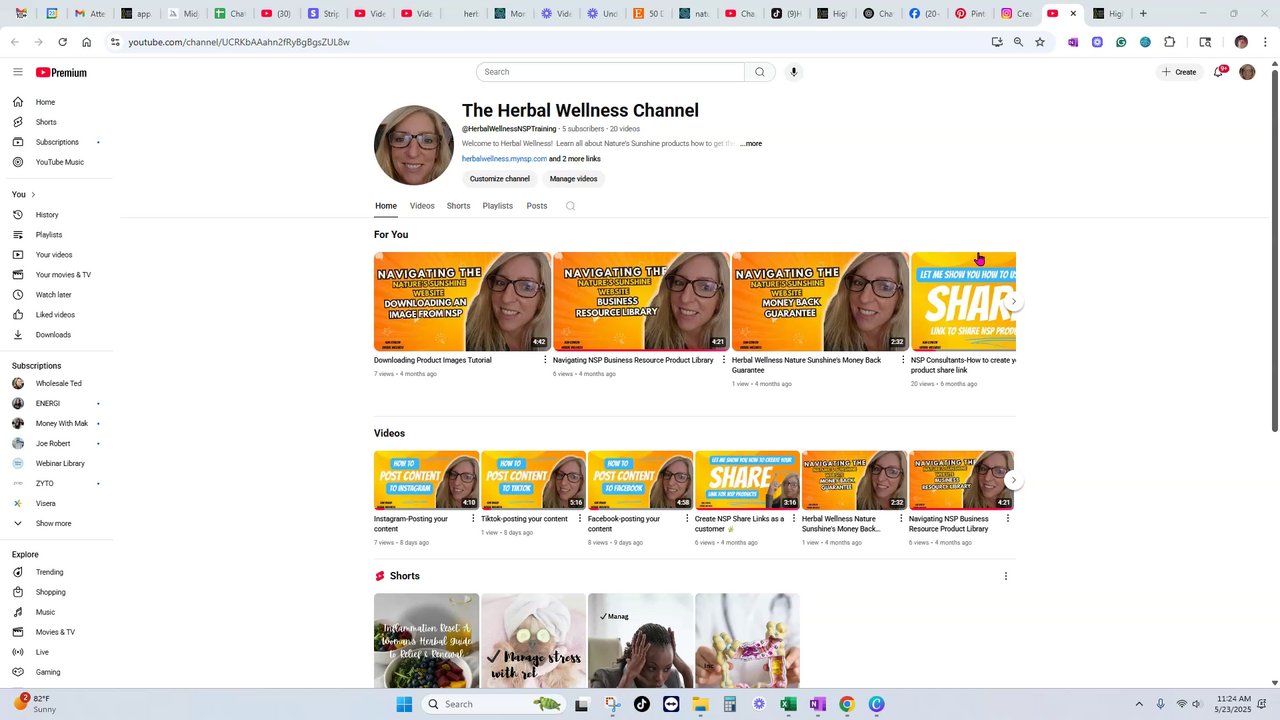Open Chrome extensions puzzle icon
This screenshot has width=1280, height=720.
click(1169, 42)
